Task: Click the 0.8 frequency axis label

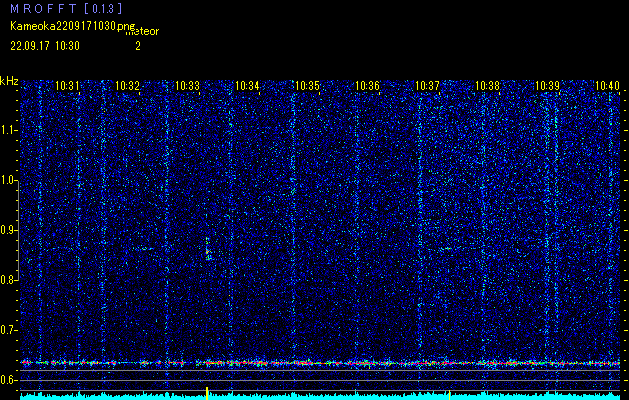Action: click(8, 280)
